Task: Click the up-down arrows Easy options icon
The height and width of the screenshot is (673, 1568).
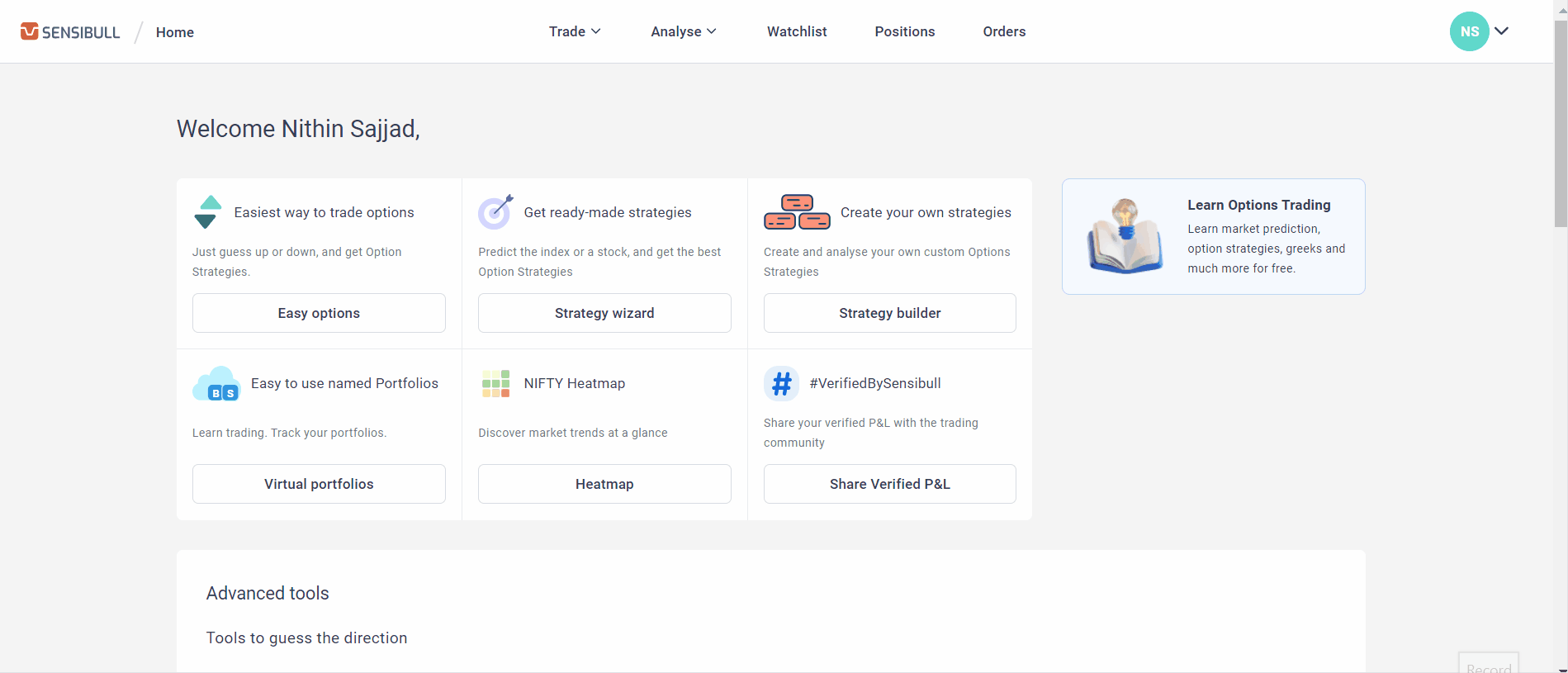Action: click(x=207, y=212)
